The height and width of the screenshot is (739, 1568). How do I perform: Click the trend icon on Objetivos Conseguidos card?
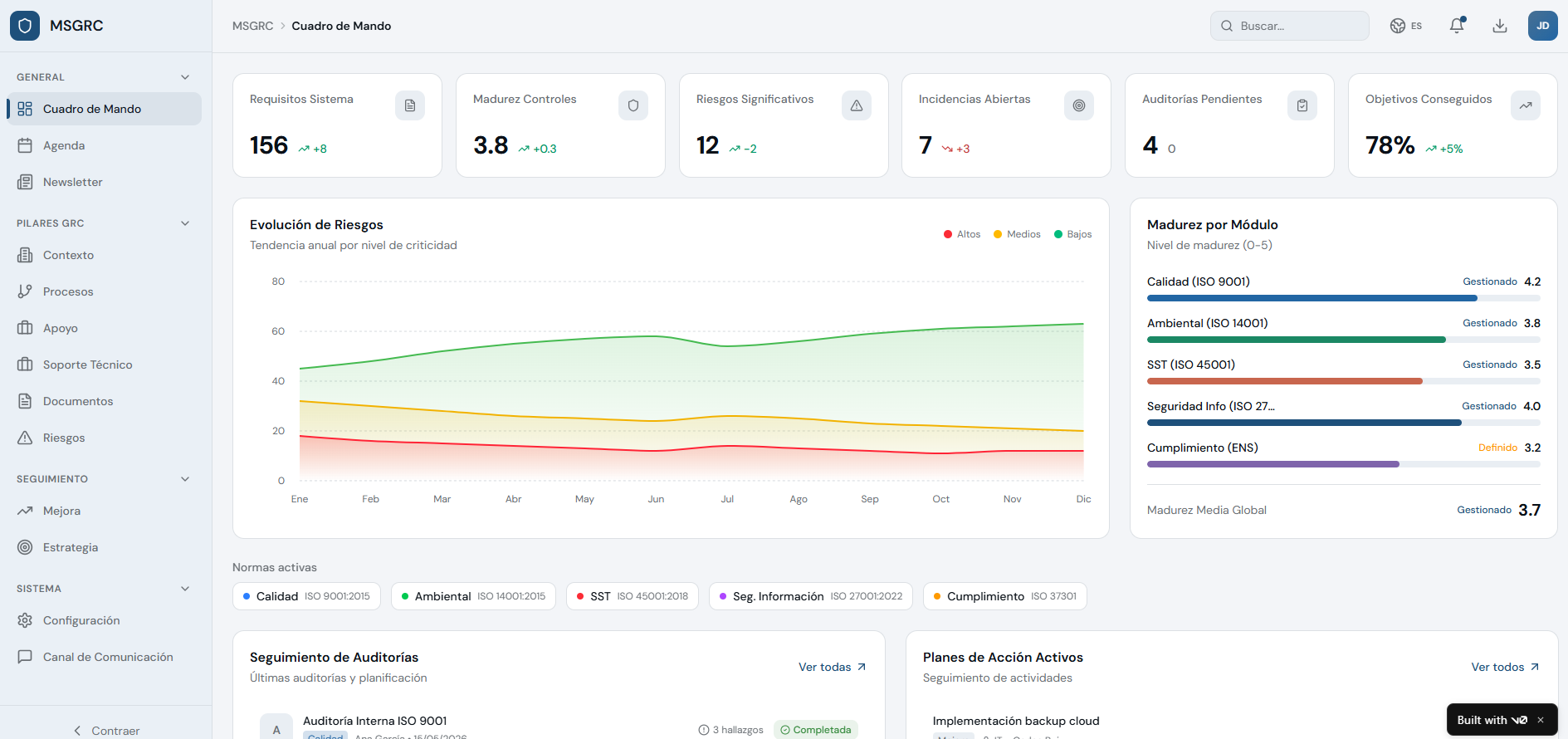(x=1526, y=105)
